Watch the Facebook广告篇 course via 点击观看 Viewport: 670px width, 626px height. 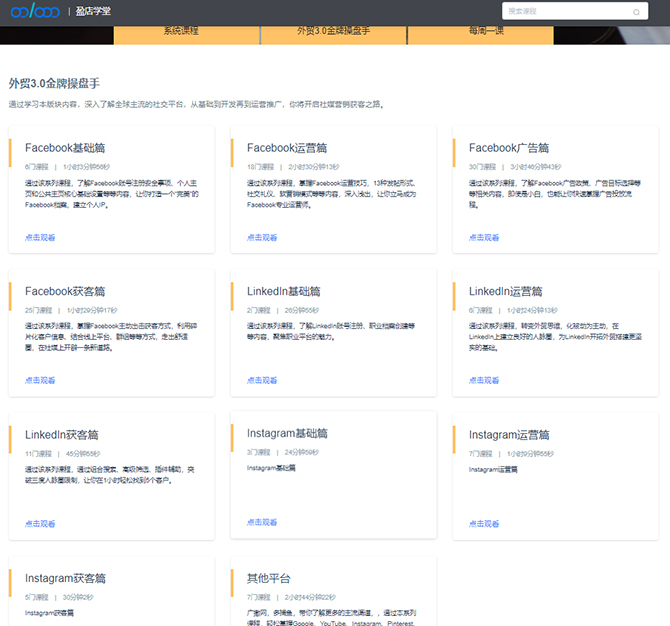[x=484, y=238]
